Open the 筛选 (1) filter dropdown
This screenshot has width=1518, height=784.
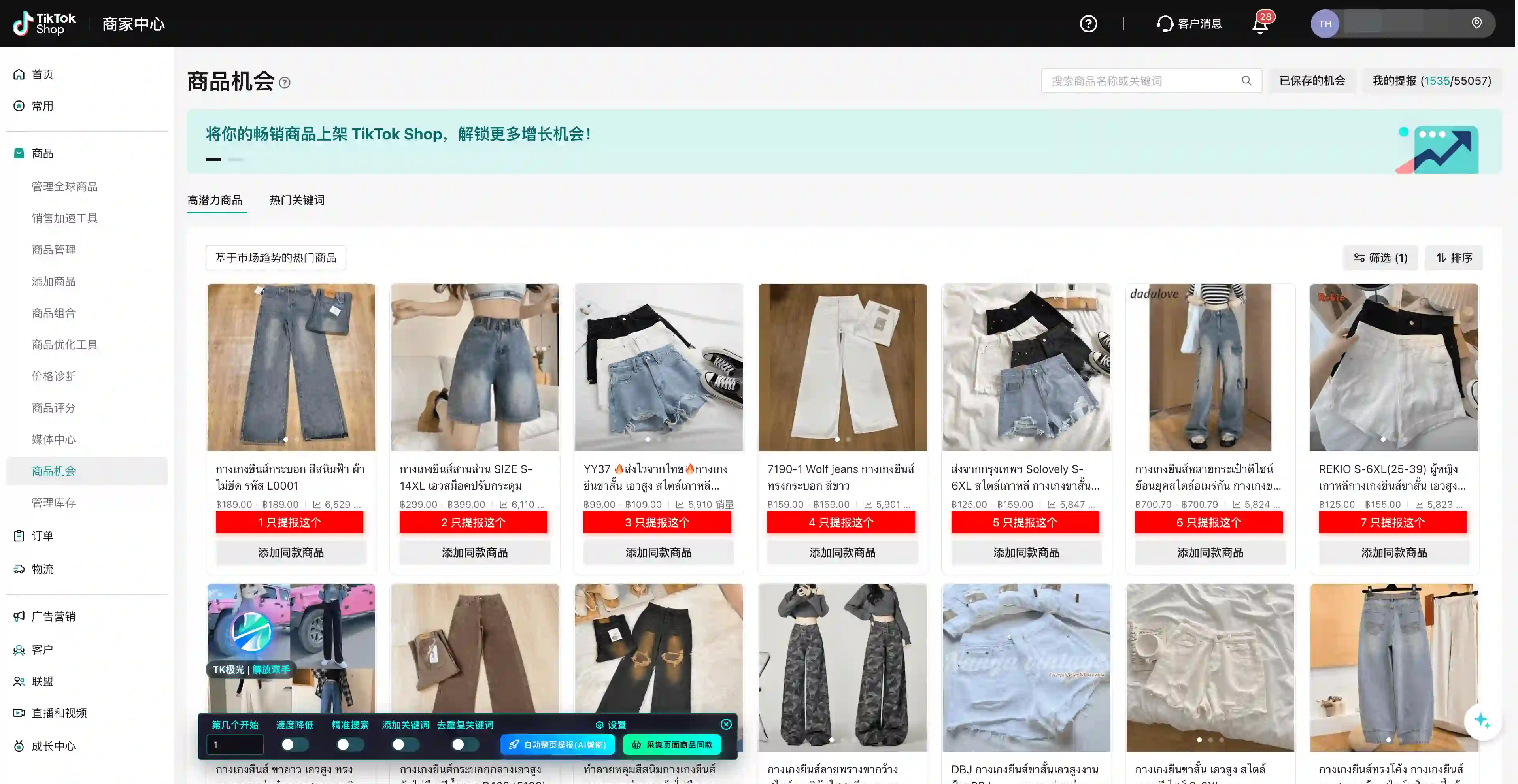click(1380, 258)
